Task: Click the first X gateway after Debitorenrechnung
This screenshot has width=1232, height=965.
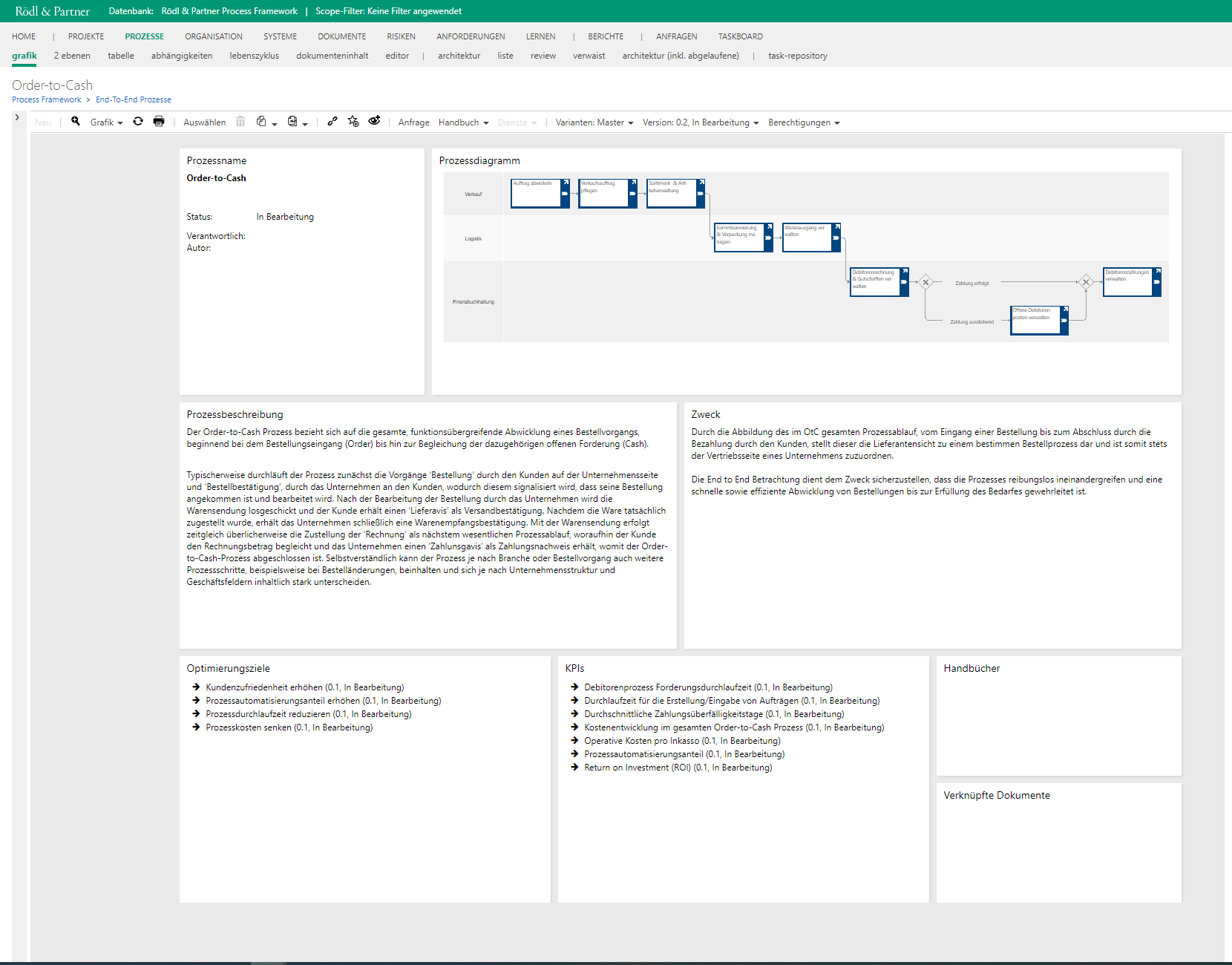Action: click(925, 282)
